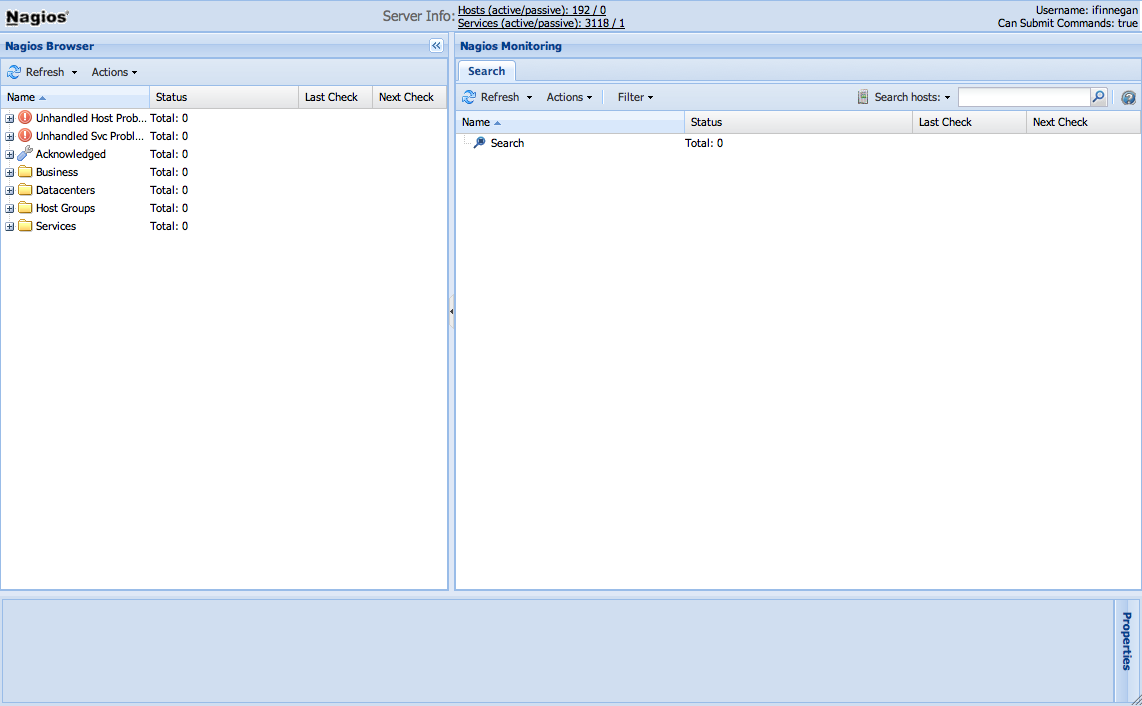Open the Services (active/passive) link
Image resolution: width=1142 pixels, height=706 pixels.
click(x=541, y=23)
